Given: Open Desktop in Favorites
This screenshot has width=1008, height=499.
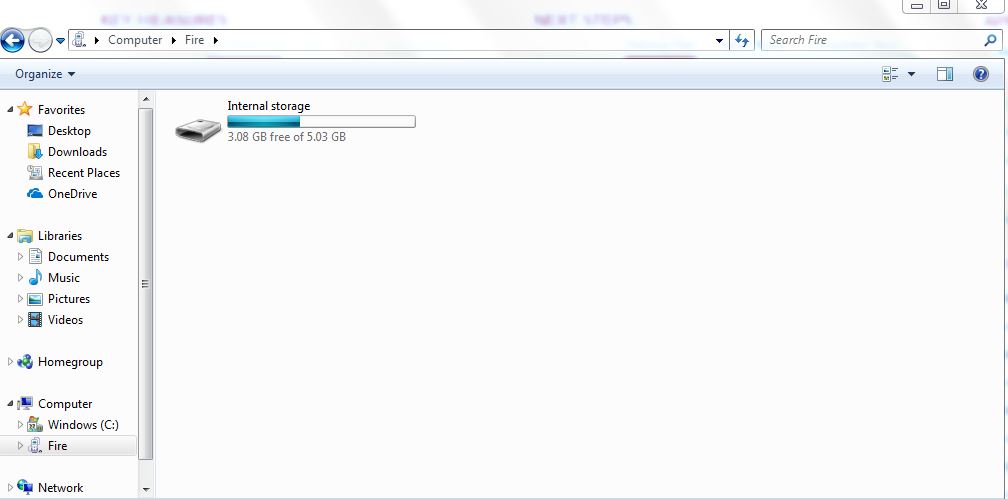Looking at the screenshot, I should (69, 131).
